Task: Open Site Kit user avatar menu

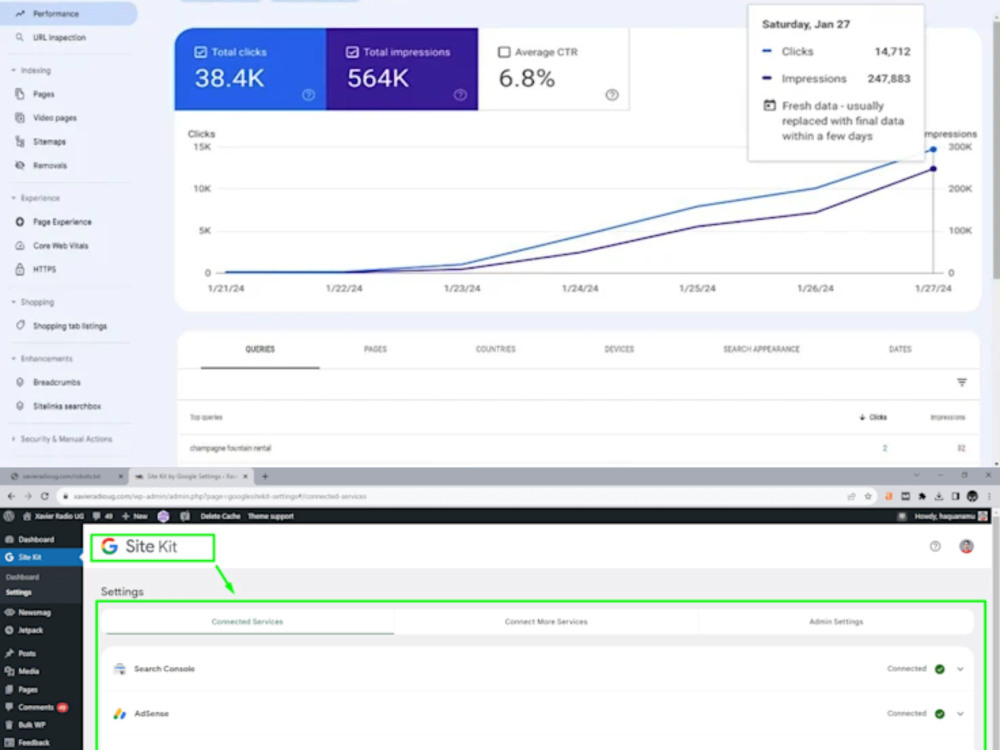Action: tap(966, 546)
